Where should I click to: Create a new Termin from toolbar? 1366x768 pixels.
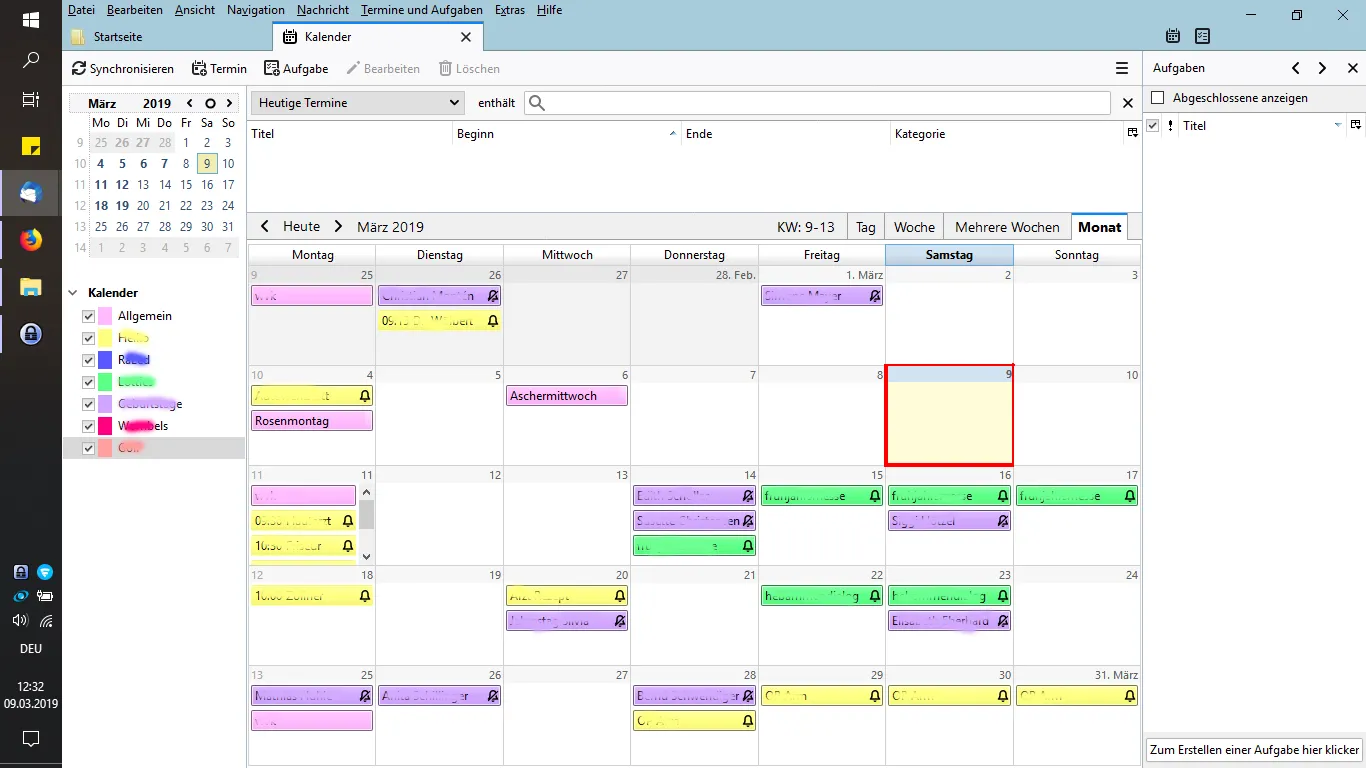(x=219, y=69)
